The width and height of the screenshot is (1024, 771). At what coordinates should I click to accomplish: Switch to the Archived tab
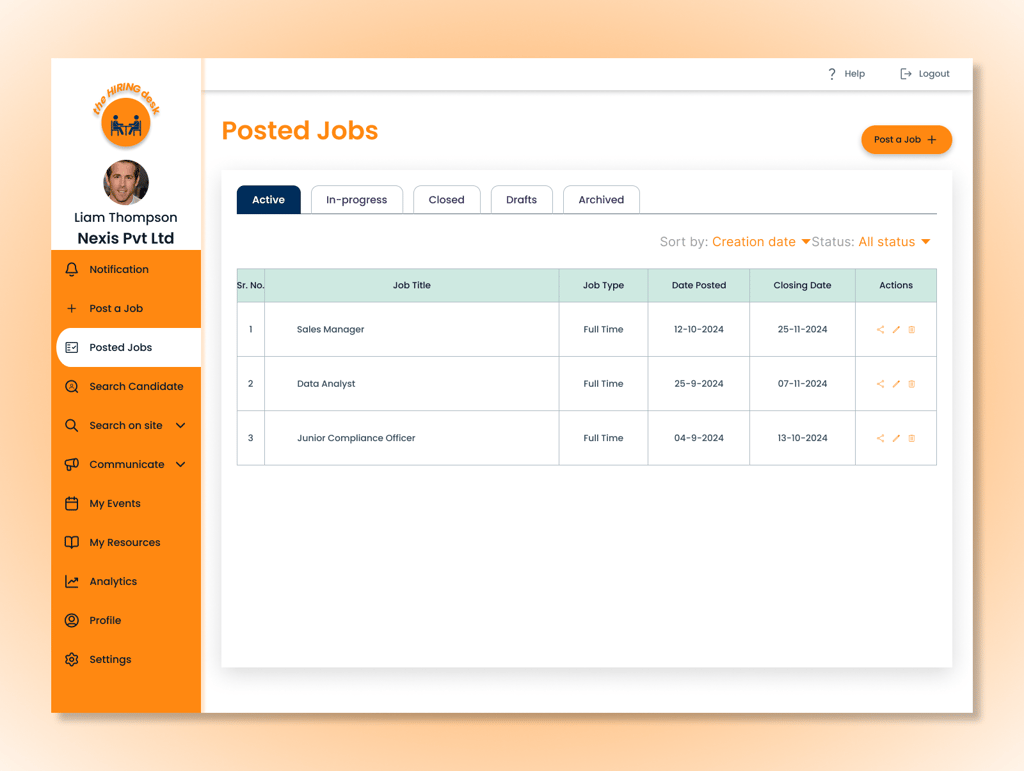point(601,200)
